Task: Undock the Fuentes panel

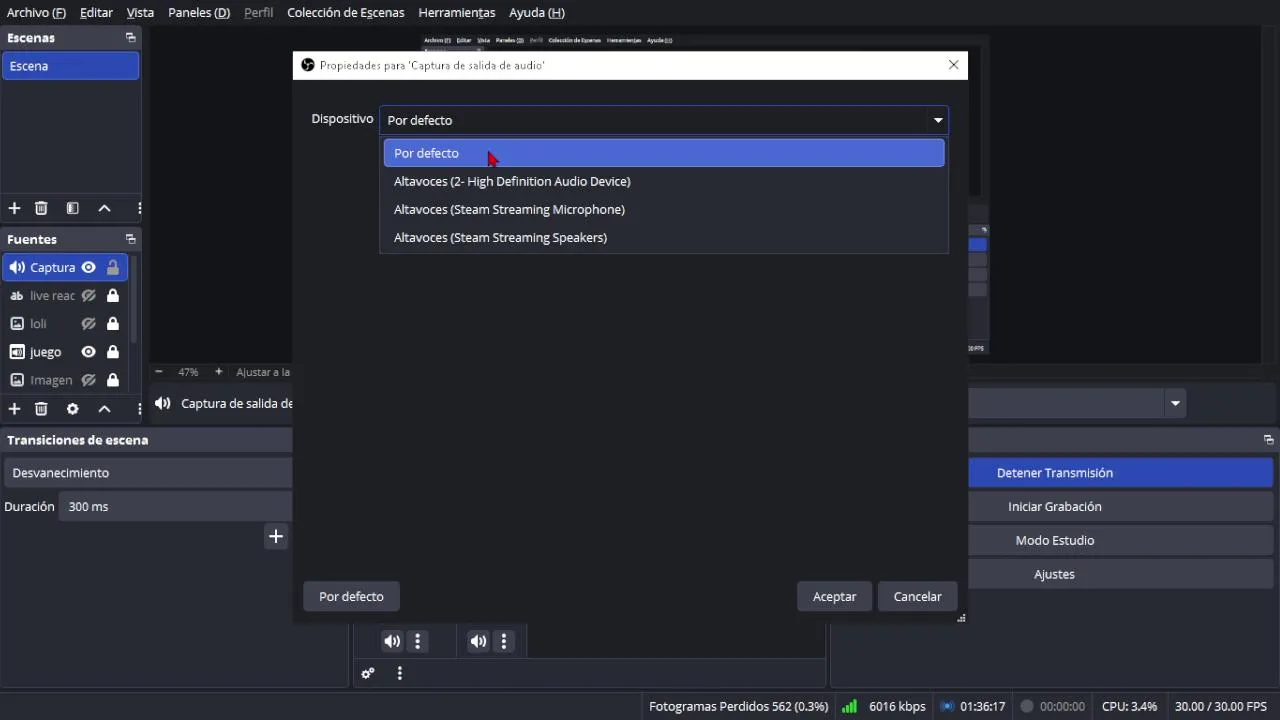Action: (x=130, y=239)
